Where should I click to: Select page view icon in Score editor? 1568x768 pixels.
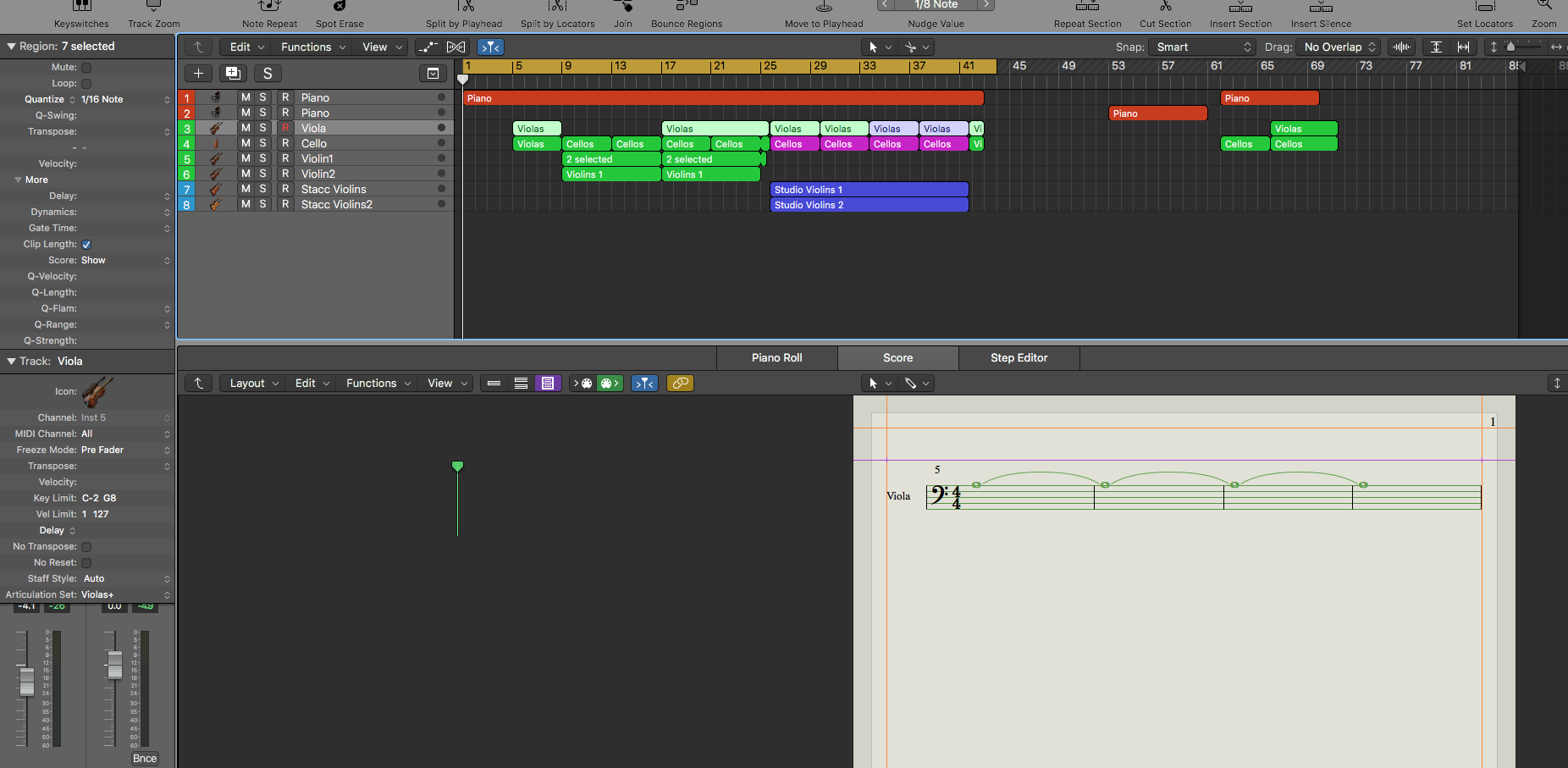point(548,384)
